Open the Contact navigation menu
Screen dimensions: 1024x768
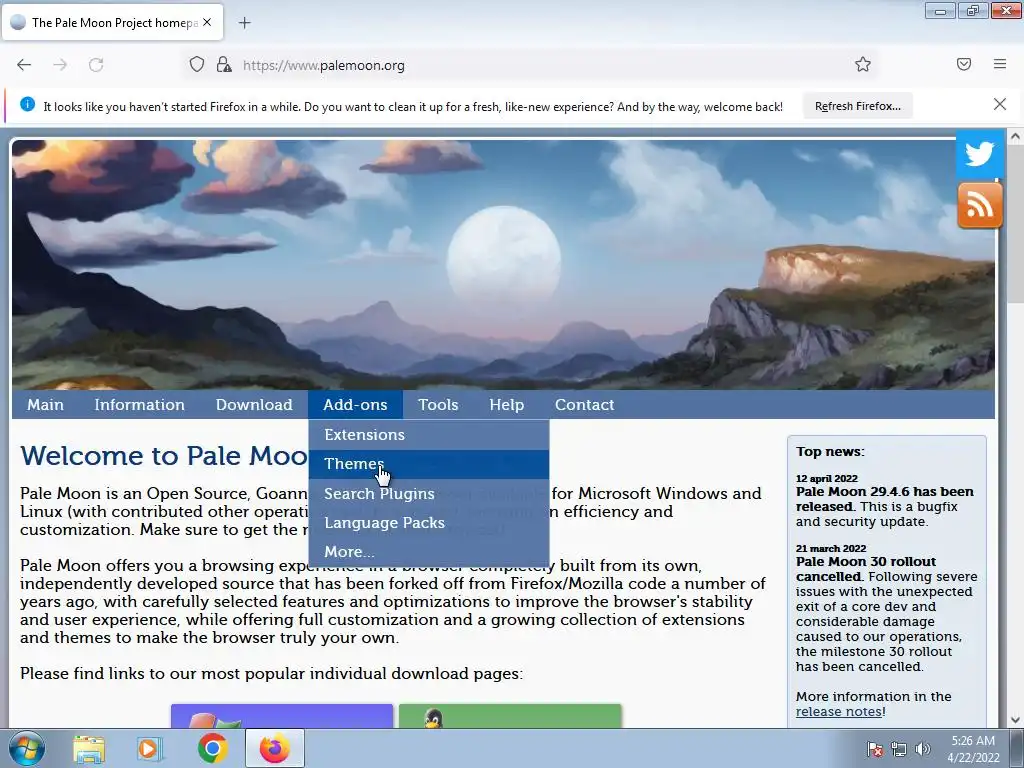click(x=584, y=405)
